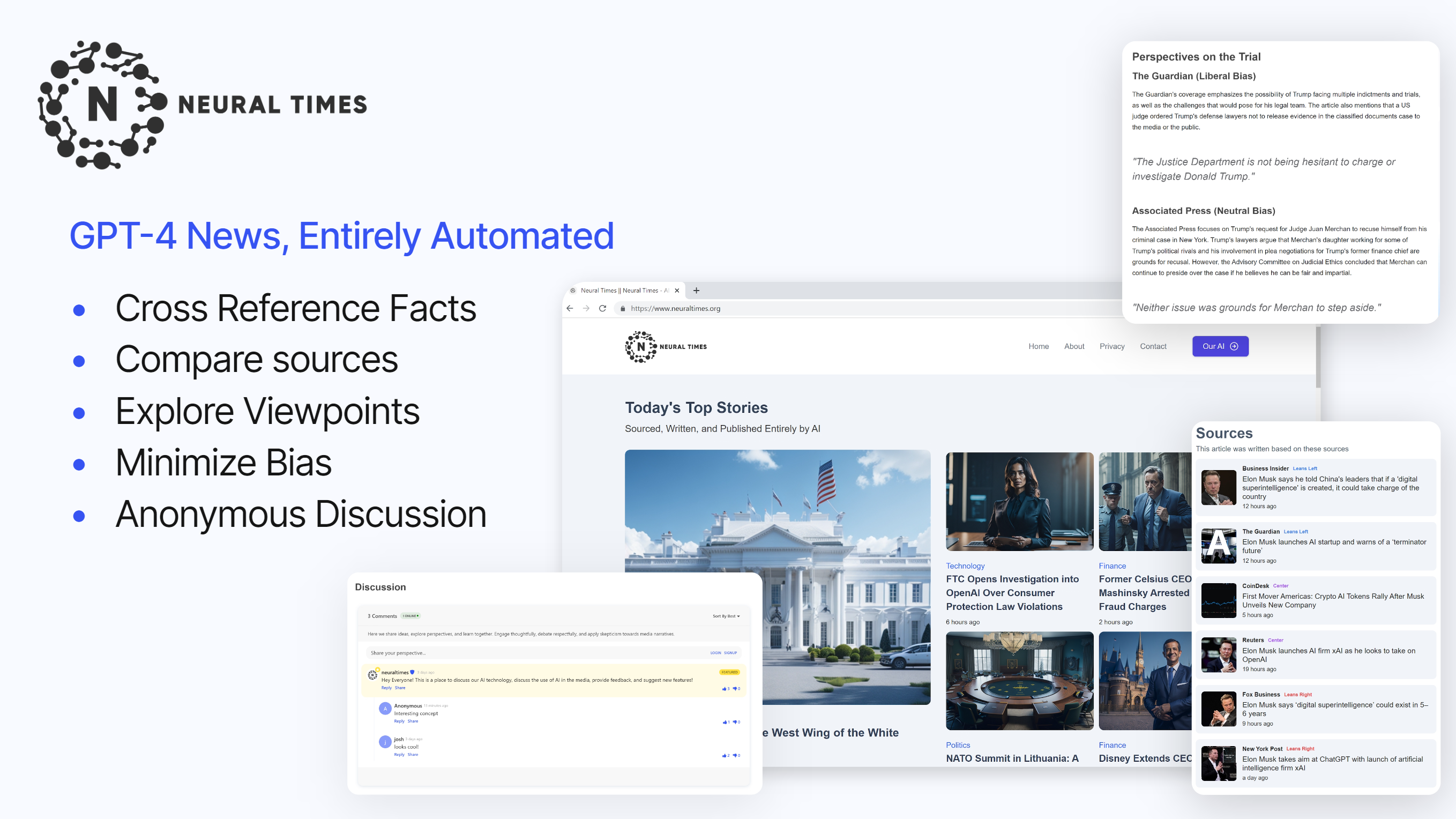Reload the page with the refresh icon

pos(602,308)
